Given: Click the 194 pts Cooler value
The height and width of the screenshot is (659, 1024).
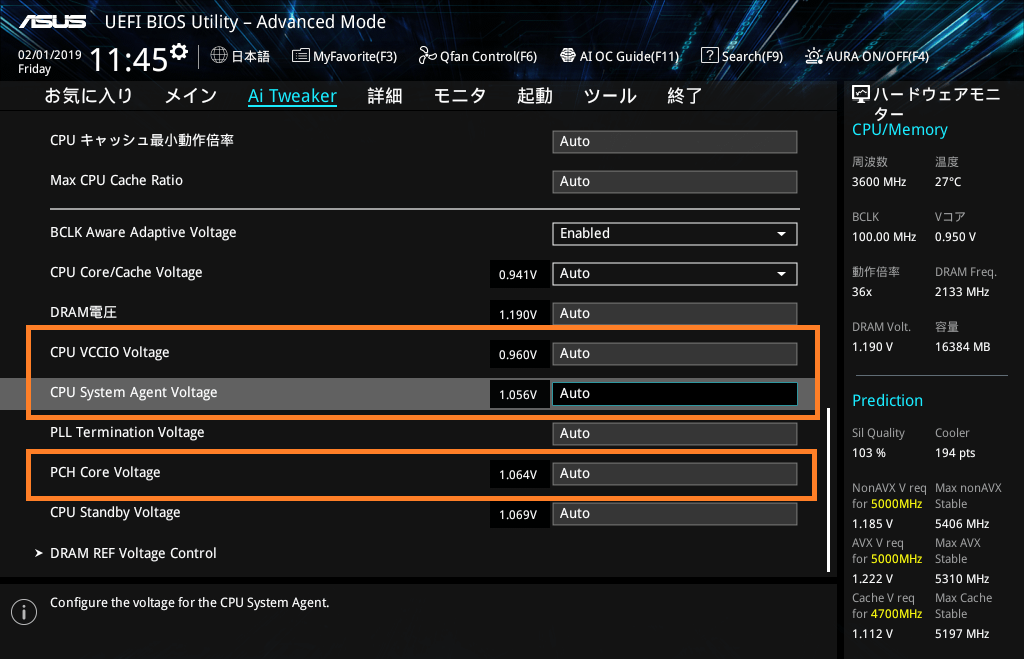Looking at the screenshot, I should [955, 453].
